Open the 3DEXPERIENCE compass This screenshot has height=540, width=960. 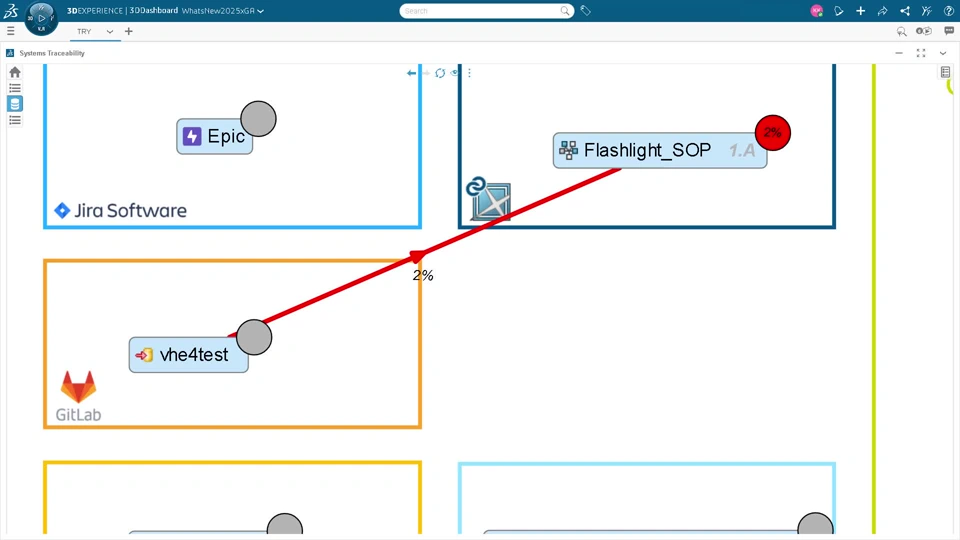pyautogui.click(x=41, y=18)
